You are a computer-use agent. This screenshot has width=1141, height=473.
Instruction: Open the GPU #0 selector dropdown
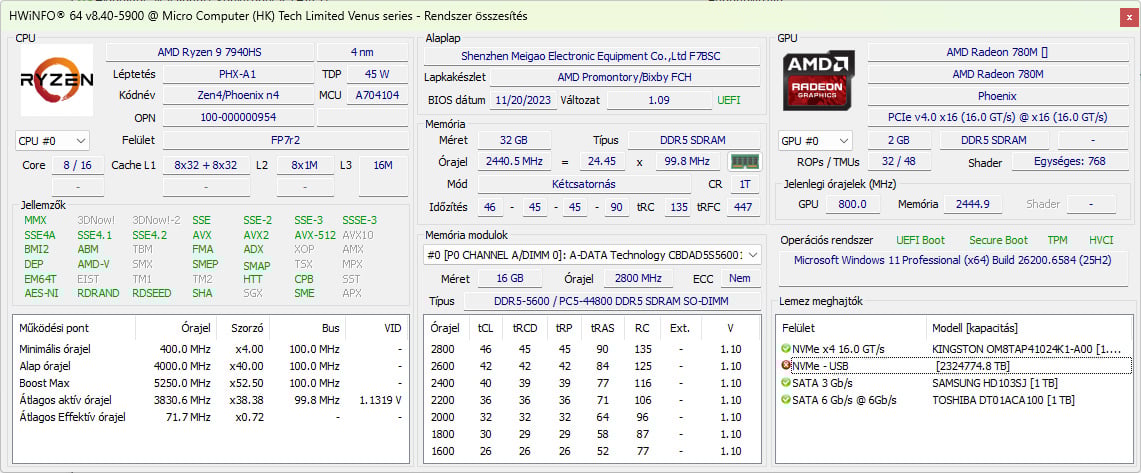pyautogui.click(x=815, y=141)
